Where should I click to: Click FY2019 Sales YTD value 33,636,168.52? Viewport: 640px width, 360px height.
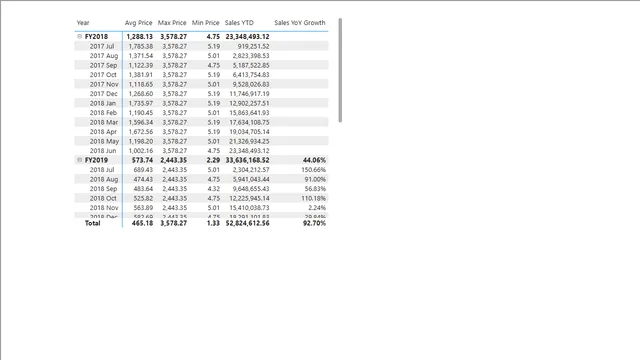(x=247, y=160)
